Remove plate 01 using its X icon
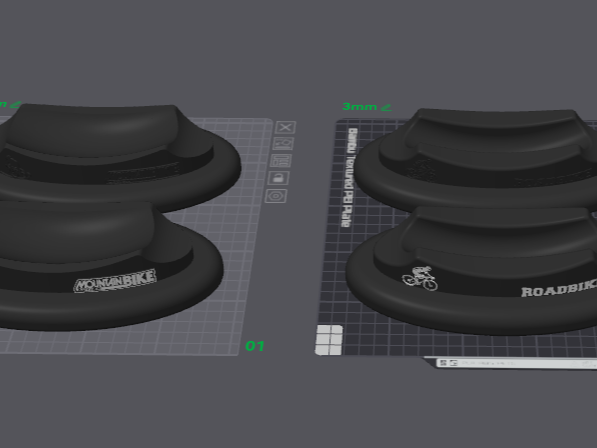 coord(285,127)
